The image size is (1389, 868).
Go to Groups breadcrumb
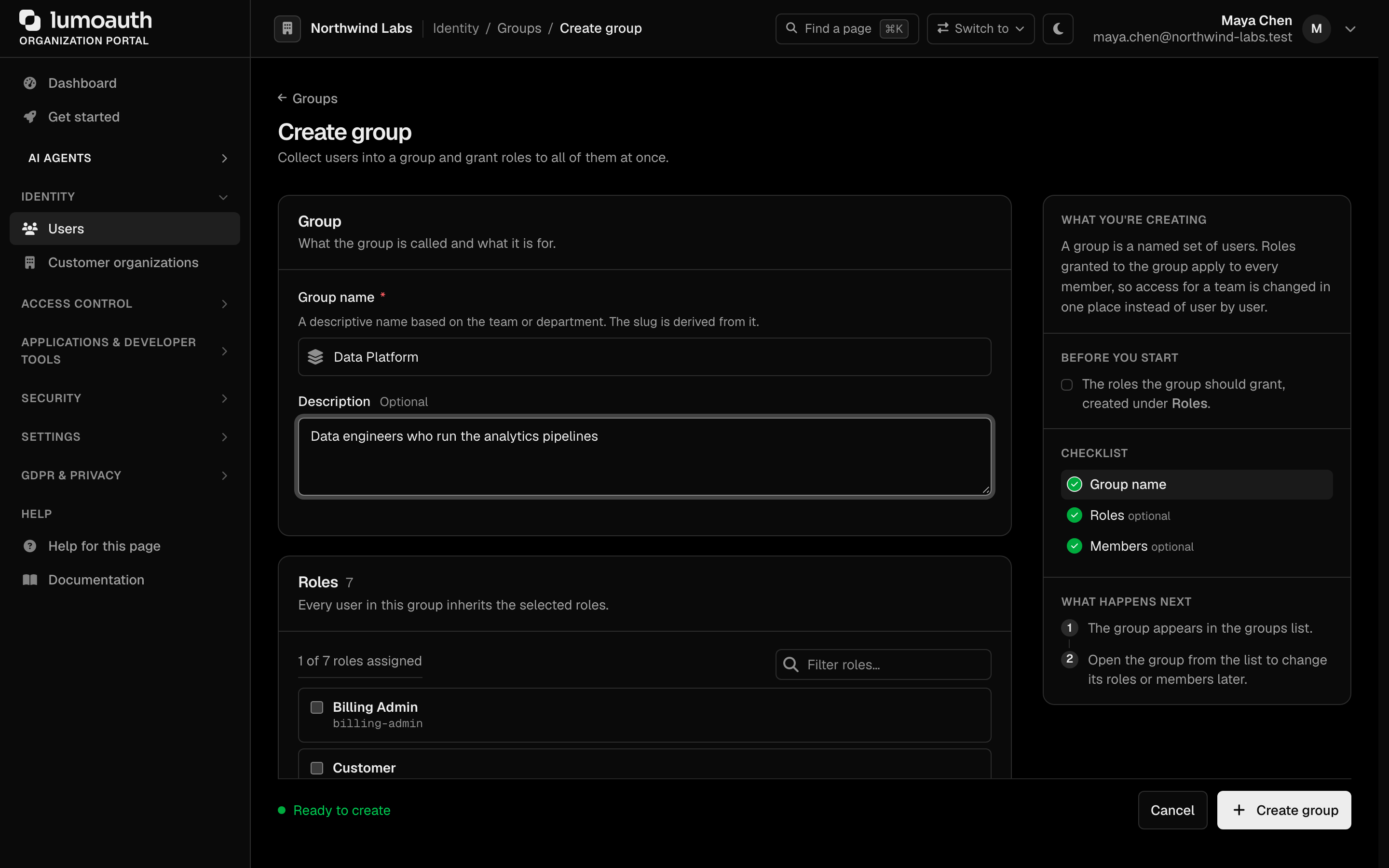[519, 28]
